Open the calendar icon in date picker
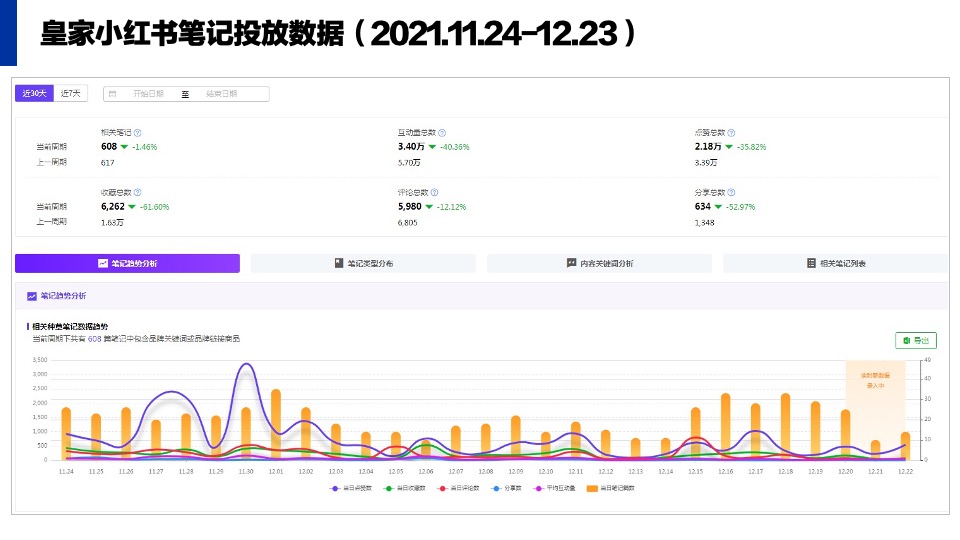Viewport: 960px width, 540px height. tap(113, 94)
